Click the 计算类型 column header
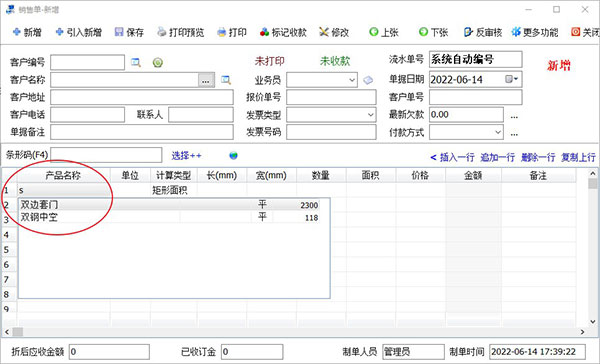Viewport: 600px width, 364px height. [x=173, y=175]
